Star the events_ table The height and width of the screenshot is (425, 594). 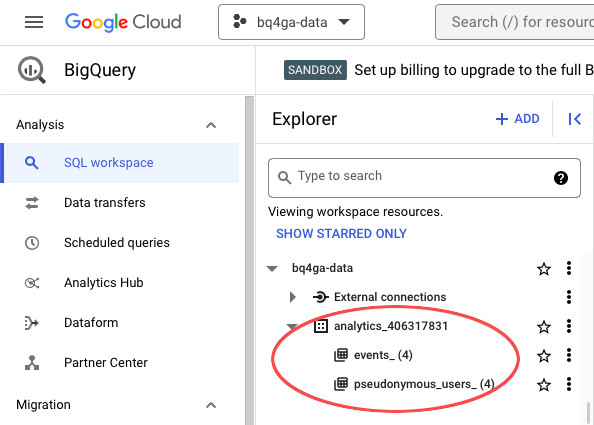(x=544, y=356)
